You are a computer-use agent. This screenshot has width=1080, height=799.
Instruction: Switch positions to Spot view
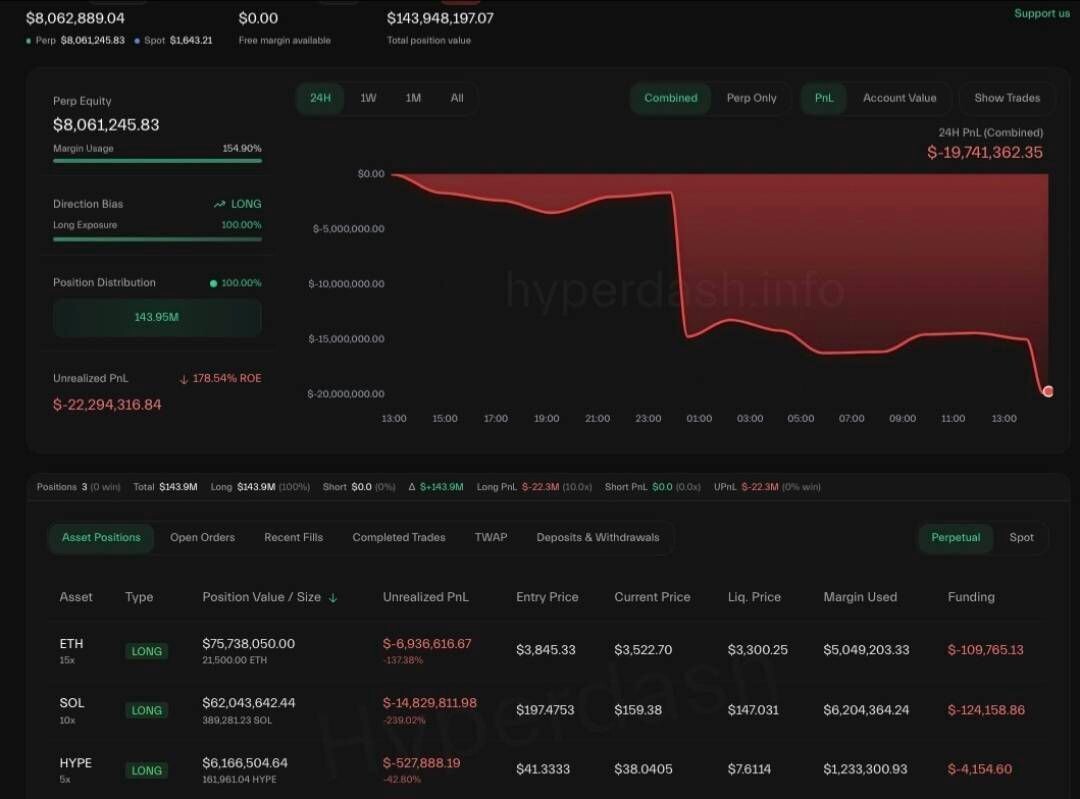click(1021, 537)
